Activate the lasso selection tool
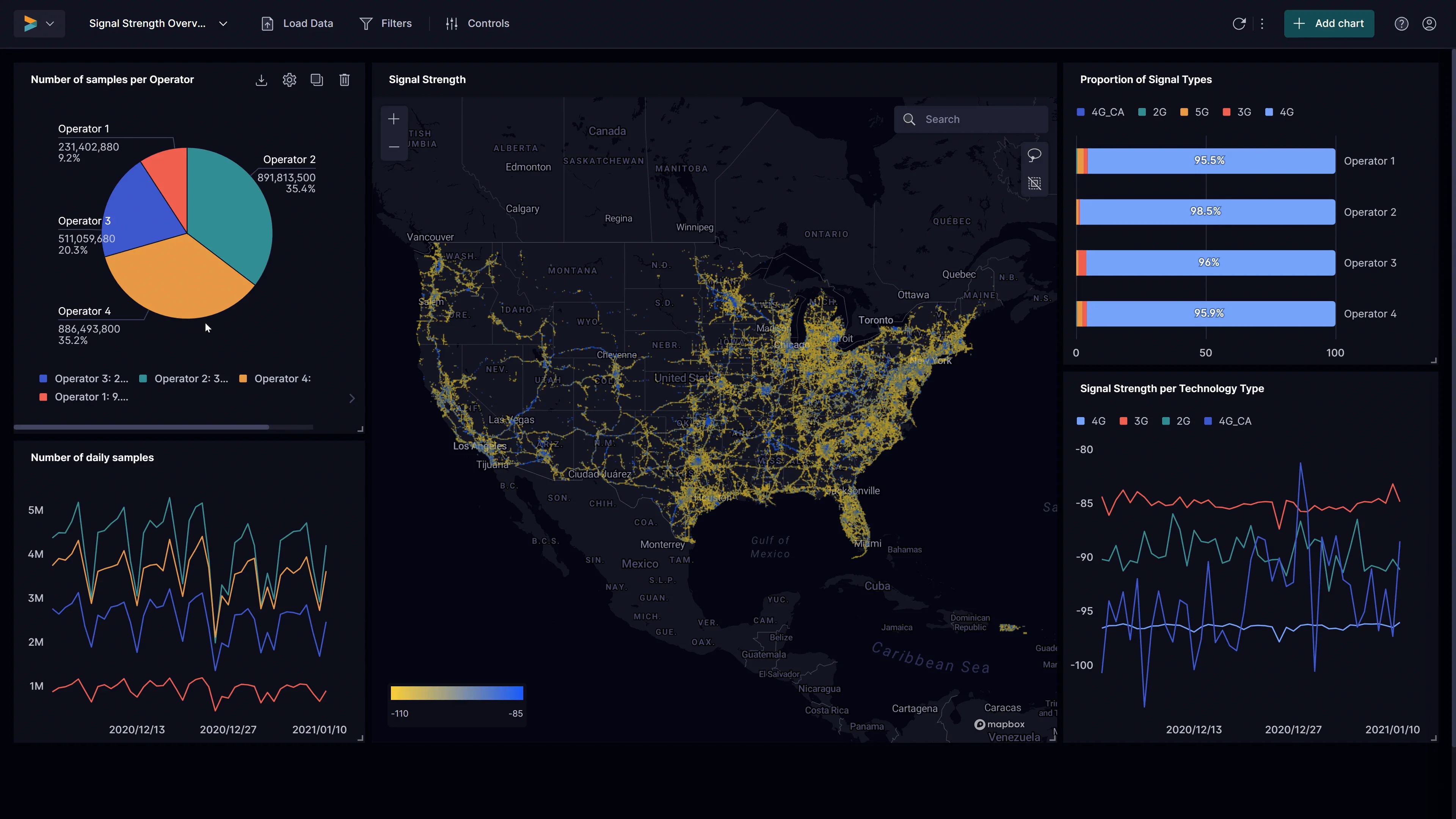Image resolution: width=1456 pixels, height=819 pixels. click(x=1034, y=155)
